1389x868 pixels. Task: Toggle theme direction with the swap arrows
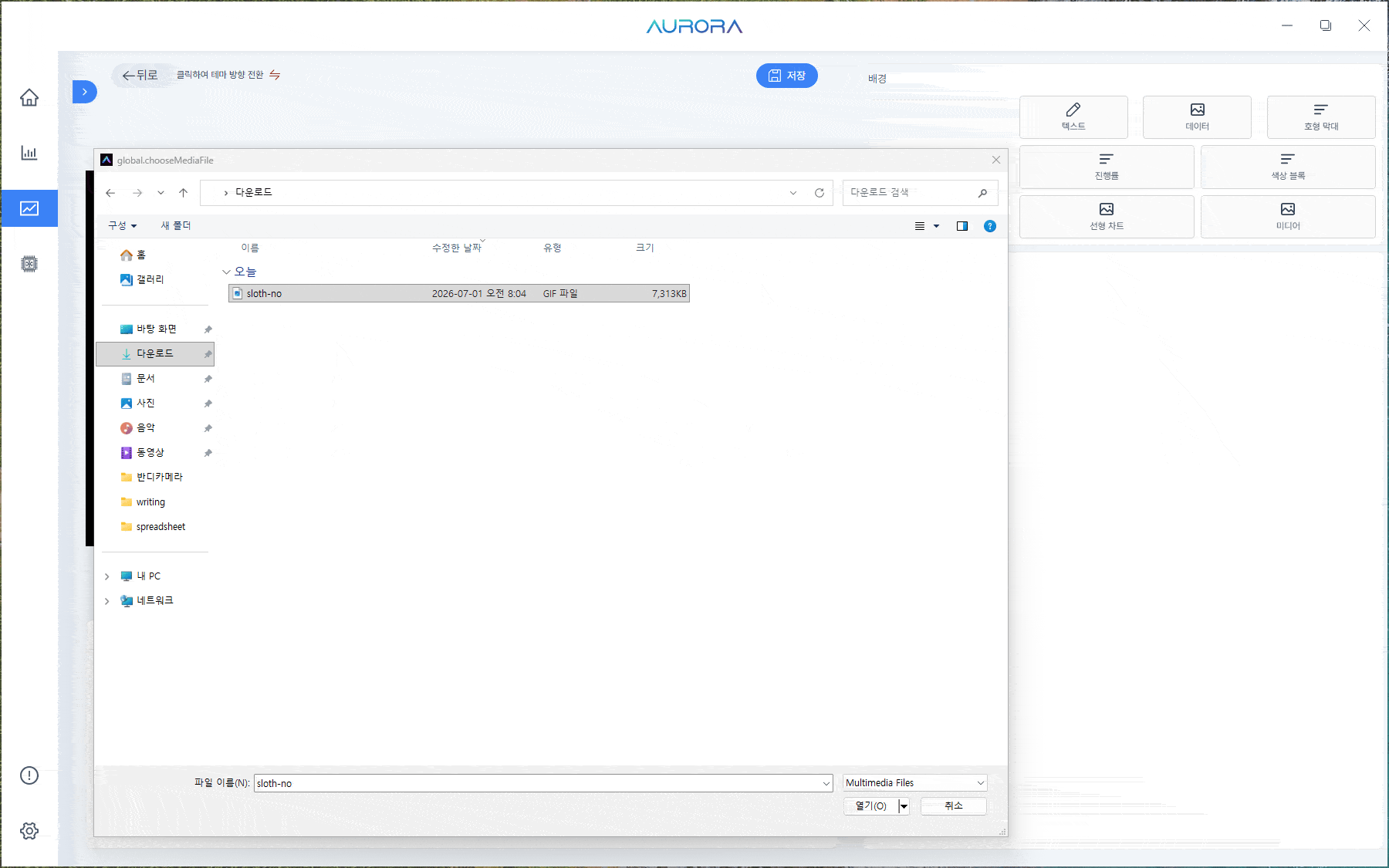click(275, 75)
